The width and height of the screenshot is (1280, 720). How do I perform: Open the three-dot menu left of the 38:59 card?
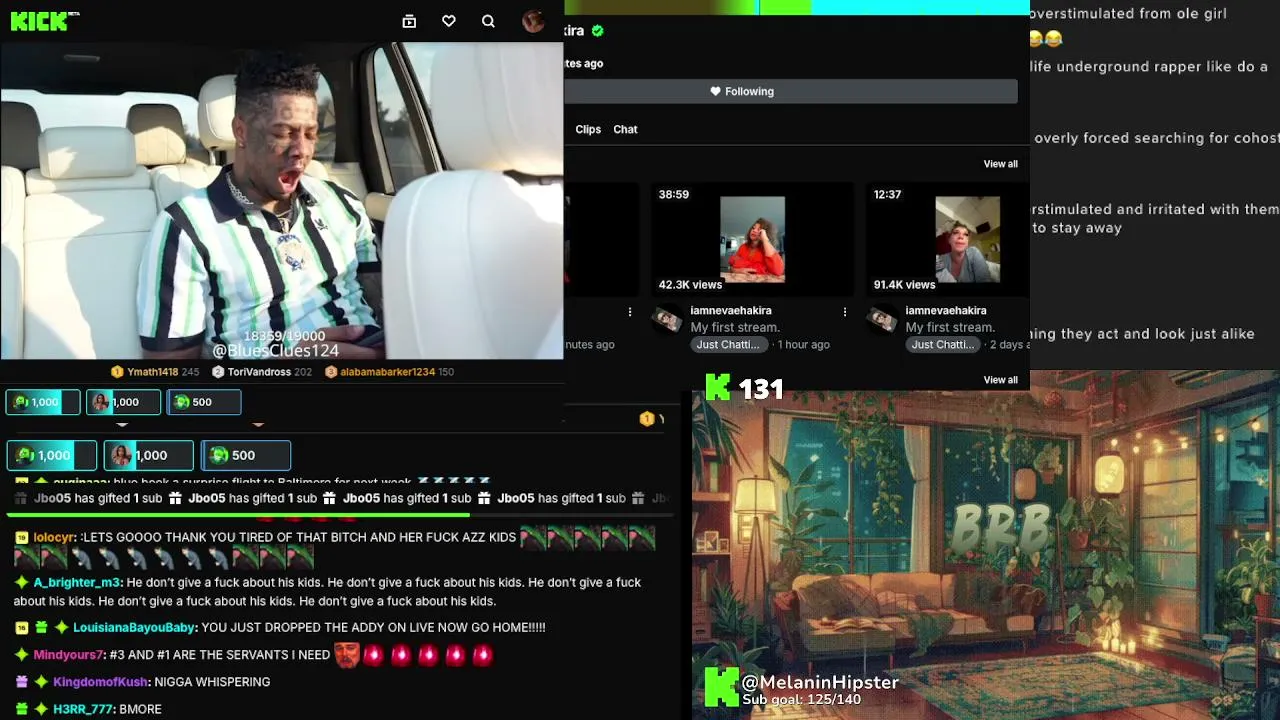click(x=630, y=312)
